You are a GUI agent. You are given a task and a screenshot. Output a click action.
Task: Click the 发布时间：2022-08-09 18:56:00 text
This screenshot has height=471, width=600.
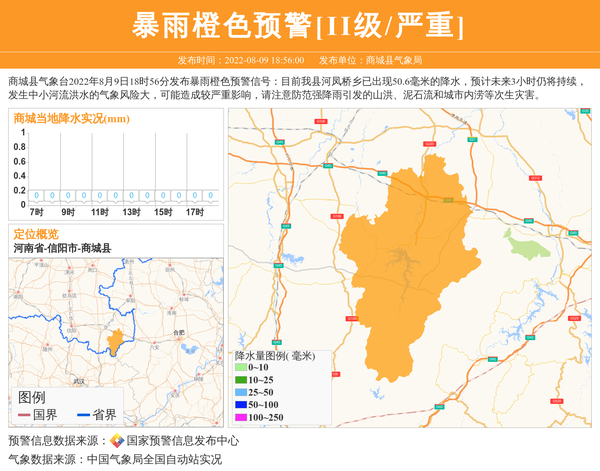tap(241, 60)
